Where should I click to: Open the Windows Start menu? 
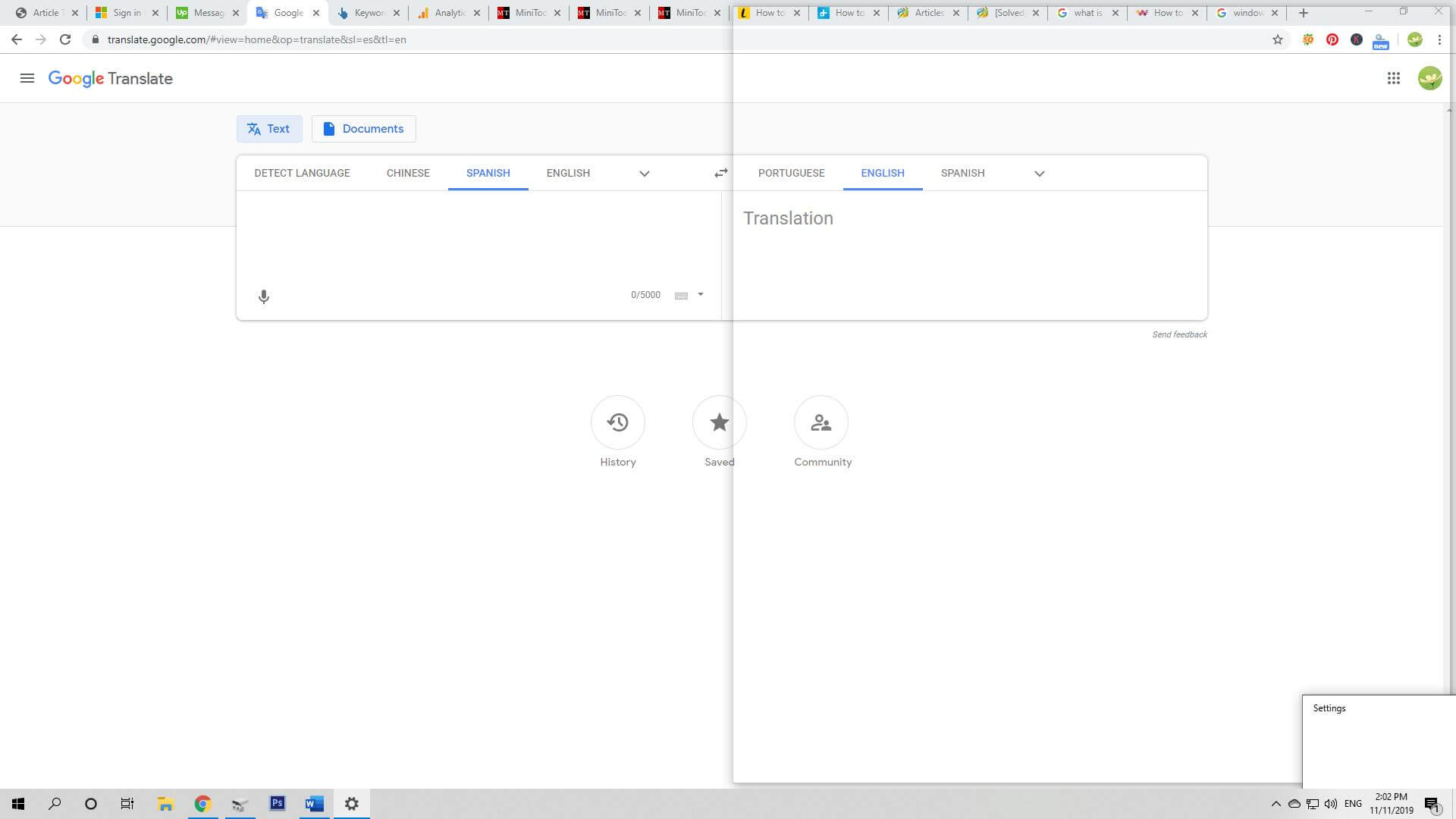(18, 804)
